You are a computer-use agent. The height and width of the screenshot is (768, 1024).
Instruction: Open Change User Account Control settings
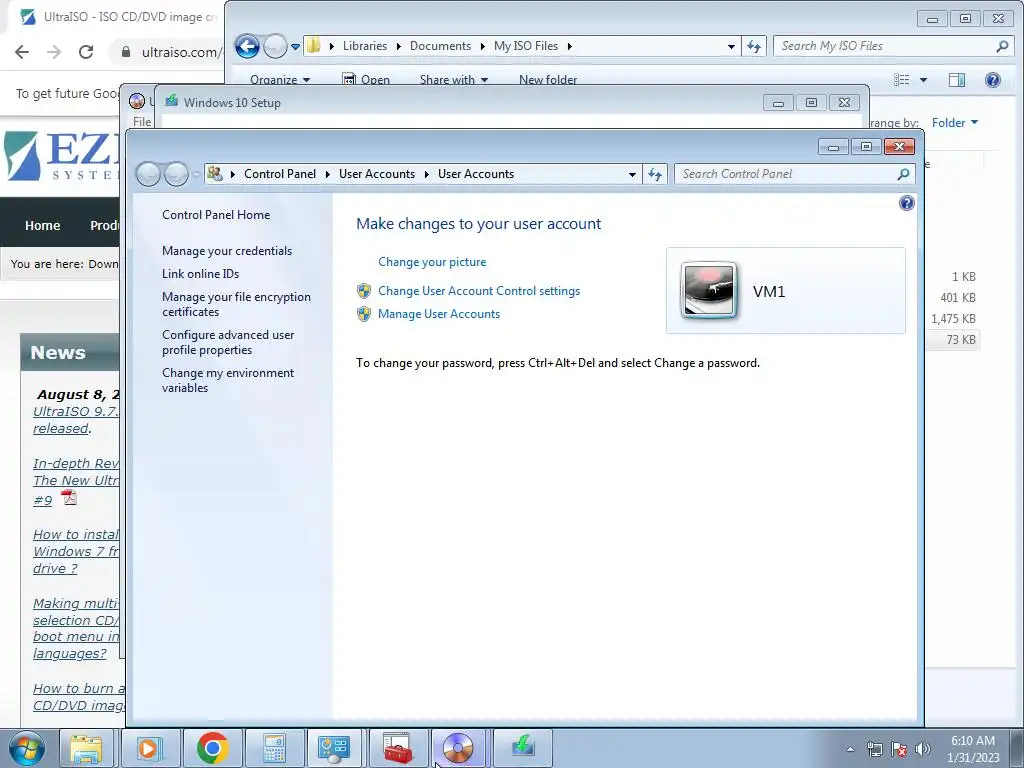click(479, 291)
